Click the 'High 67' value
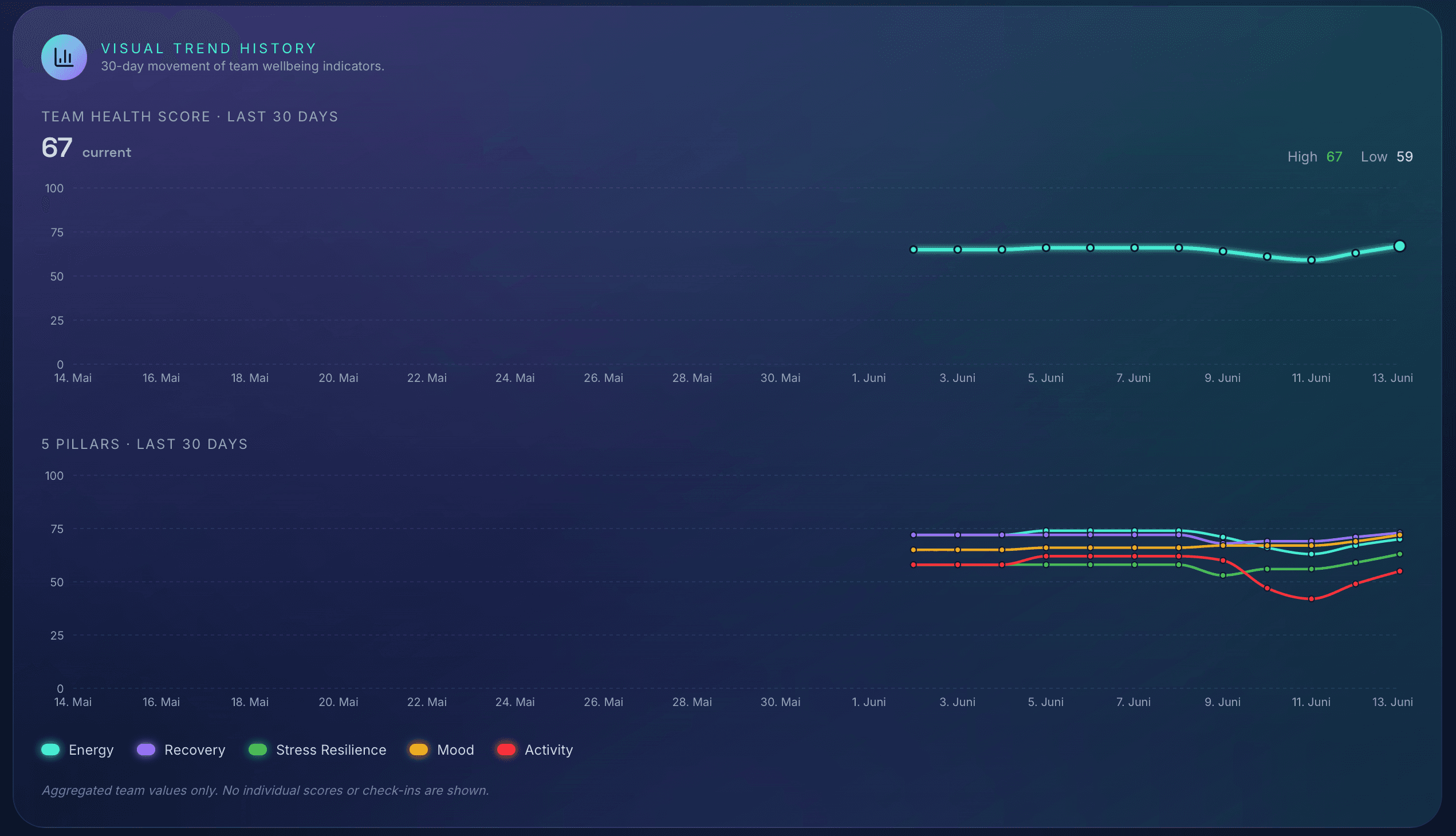The height and width of the screenshot is (836, 1456). click(x=1315, y=157)
